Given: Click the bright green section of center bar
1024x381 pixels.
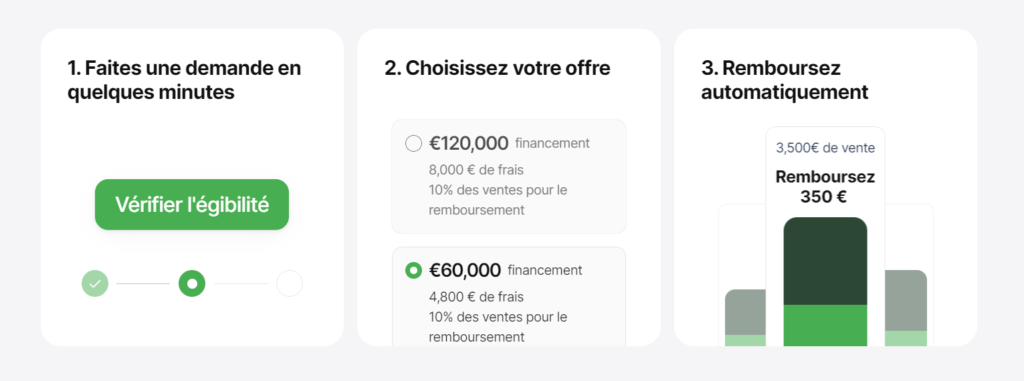Looking at the screenshot, I should click(825, 325).
